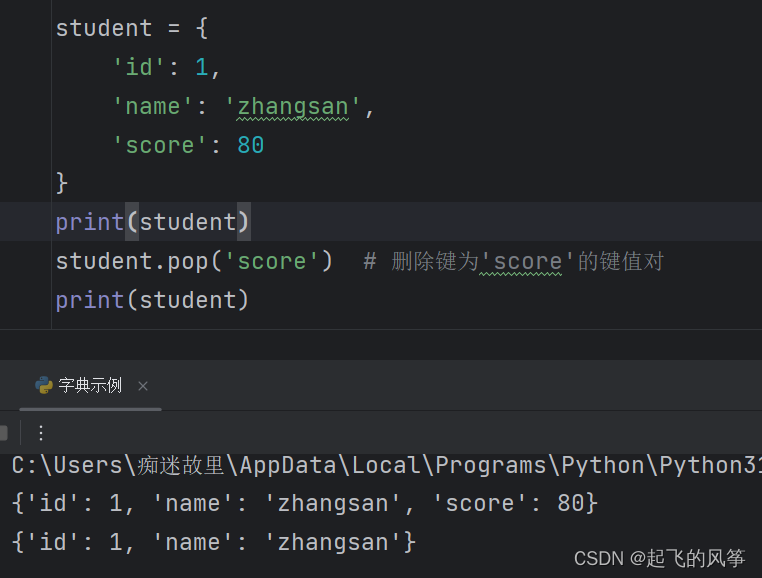Viewport: 762px width, 578px height.
Task: Click the interpreter path line in console
Action: pos(386,465)
